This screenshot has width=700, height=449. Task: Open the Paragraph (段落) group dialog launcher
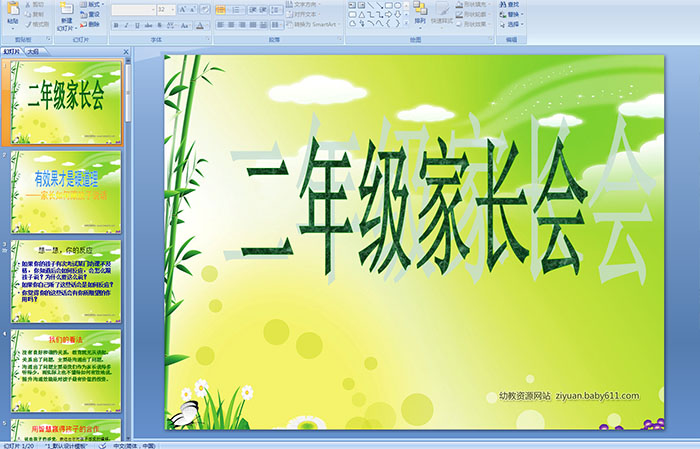pyautogui.click(x=340, y=39)
